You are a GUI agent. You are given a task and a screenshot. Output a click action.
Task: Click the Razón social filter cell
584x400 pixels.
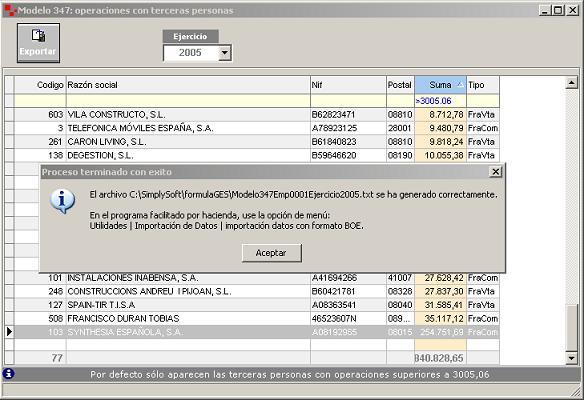pos(188,101)
